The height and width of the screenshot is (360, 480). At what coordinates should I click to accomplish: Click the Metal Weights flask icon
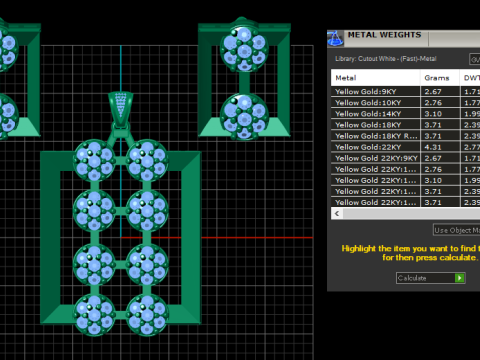[335, 39]
